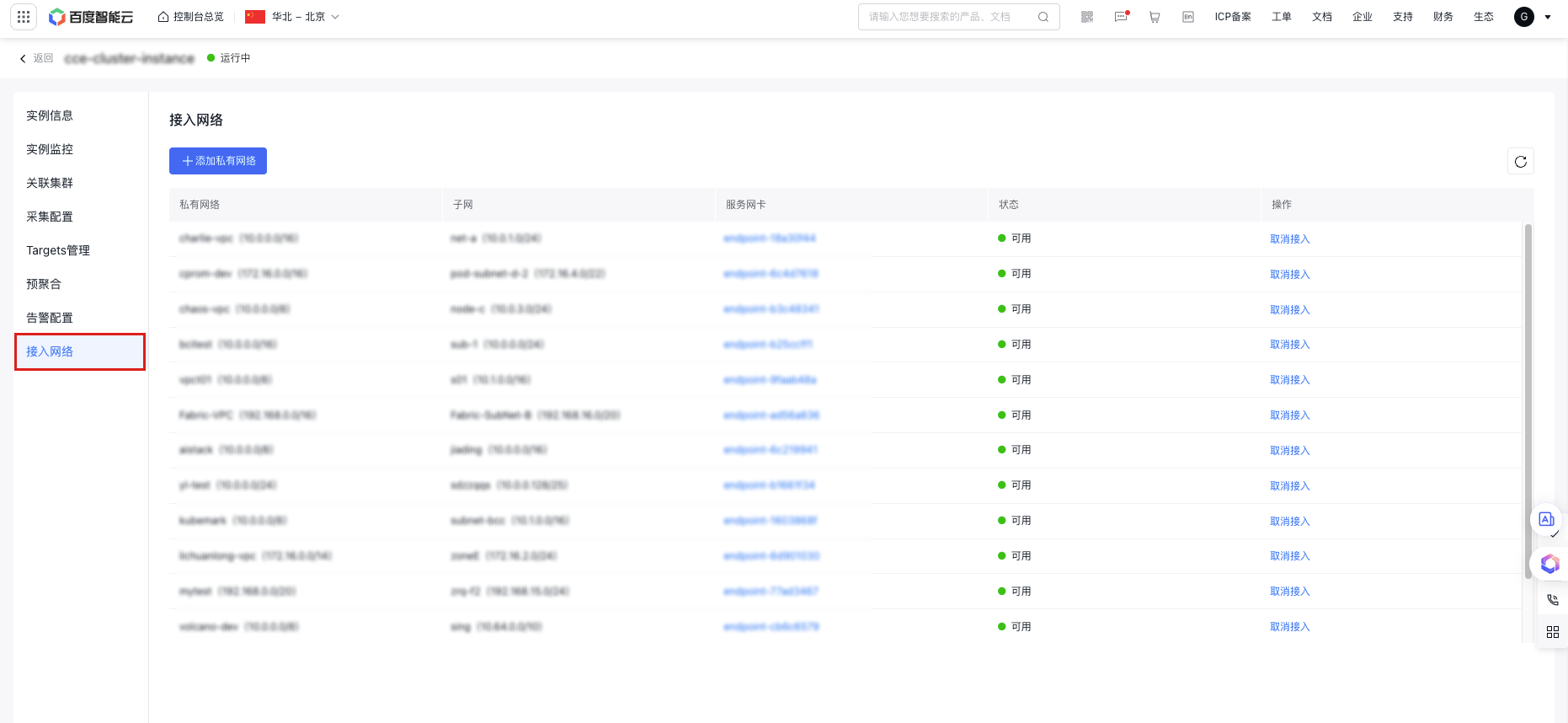Click the table vertical scrollbar
Image resolution: width=1568 pixels, height=723 pixels.
pyautogui.click(x=1528, y=401)
